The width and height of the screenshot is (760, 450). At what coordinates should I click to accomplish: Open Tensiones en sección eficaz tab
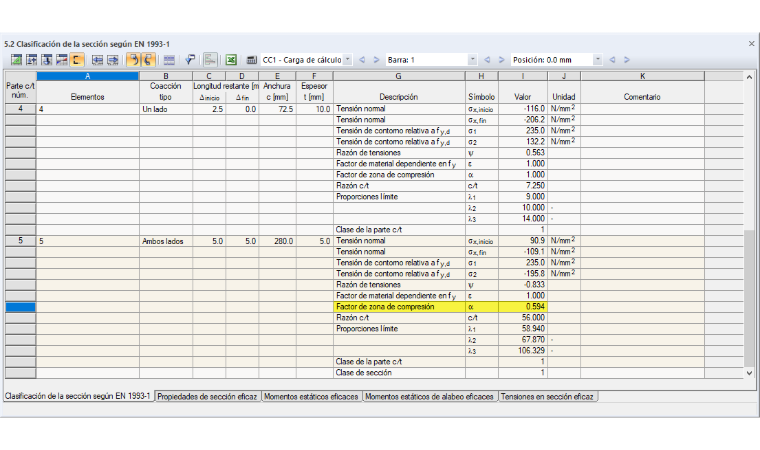[x=547, y=397]
